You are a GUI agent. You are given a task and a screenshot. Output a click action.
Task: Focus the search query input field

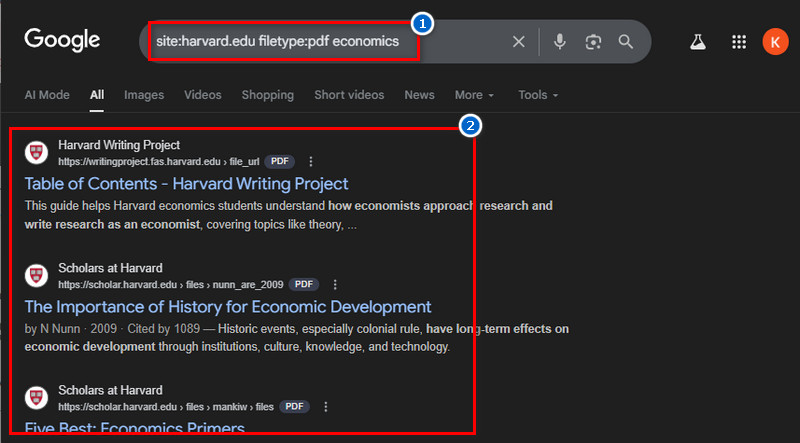click(x=300, y=42)
